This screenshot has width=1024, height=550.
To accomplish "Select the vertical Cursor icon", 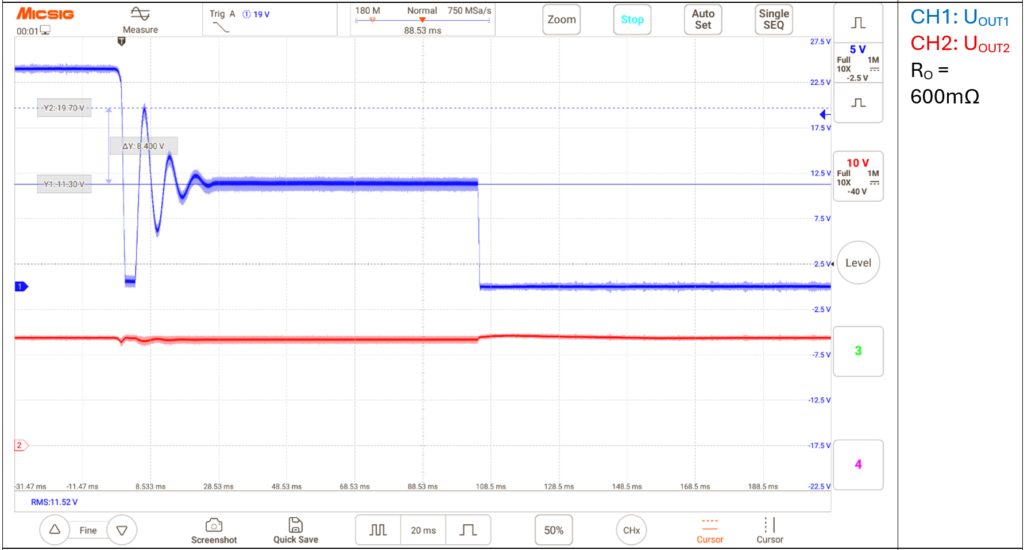I will point(769,525).
